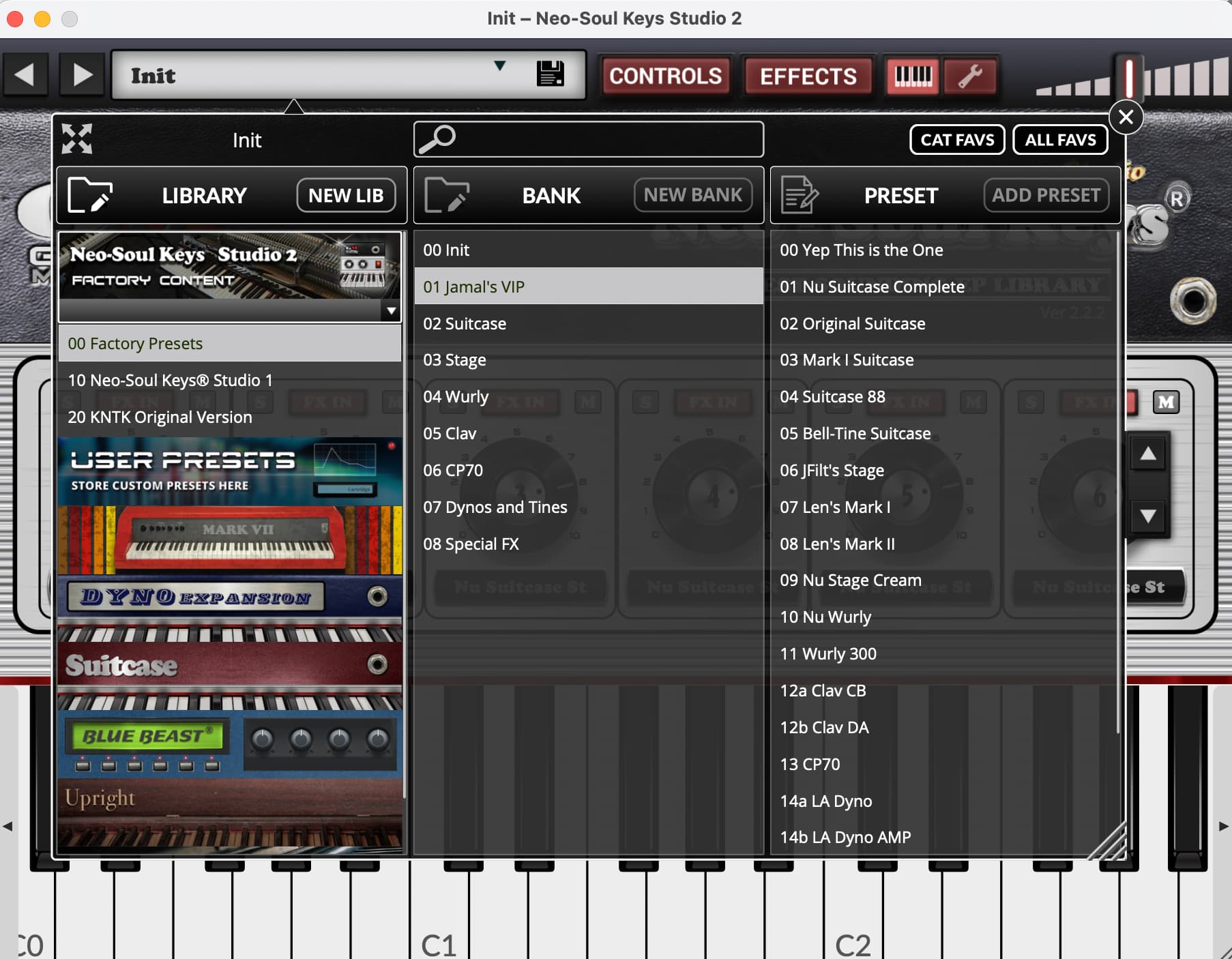Load preset 01 Nu Suitcase Complete
Viewport: 1232px width, 959px height.
coord(944,286)
